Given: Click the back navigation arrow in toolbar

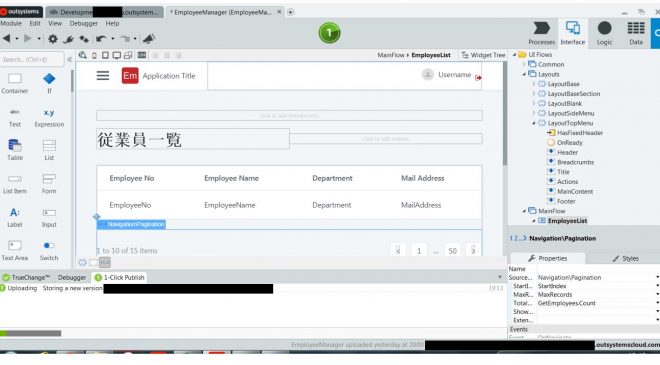Looking at the screenshot, I should tap(6, 39).
